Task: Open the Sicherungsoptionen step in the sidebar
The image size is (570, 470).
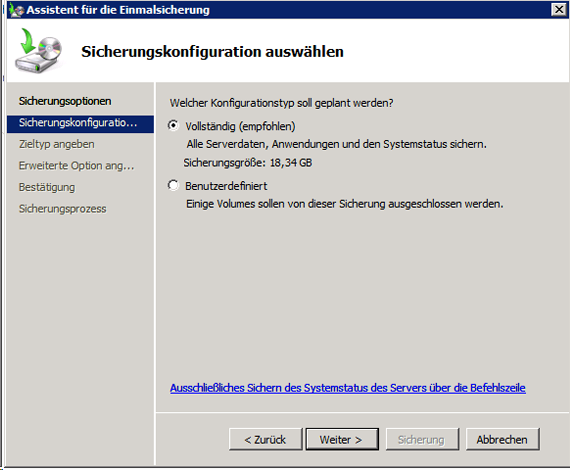Action: [x=65, y=101]
